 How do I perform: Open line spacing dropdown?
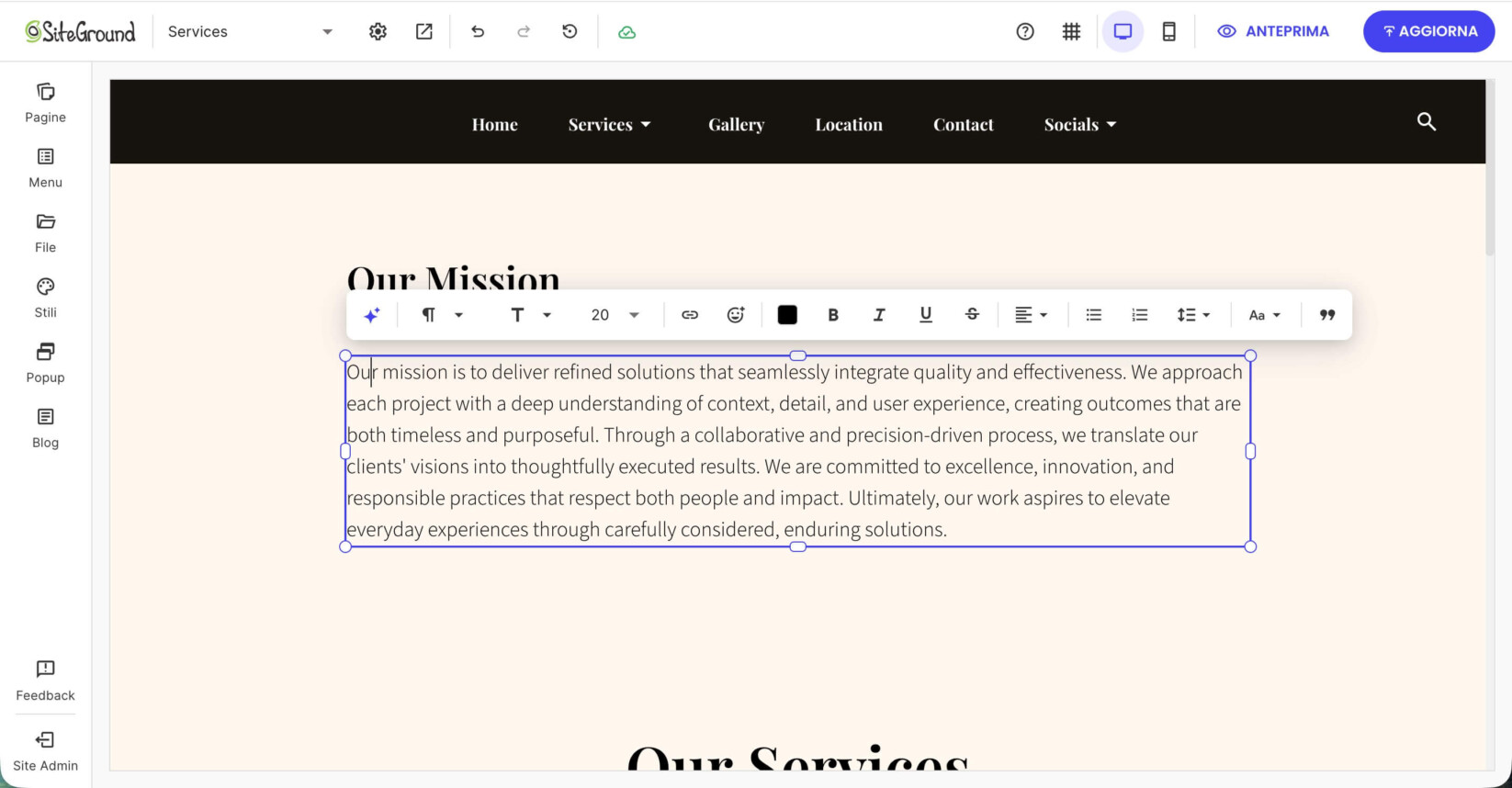point(1193,315)
